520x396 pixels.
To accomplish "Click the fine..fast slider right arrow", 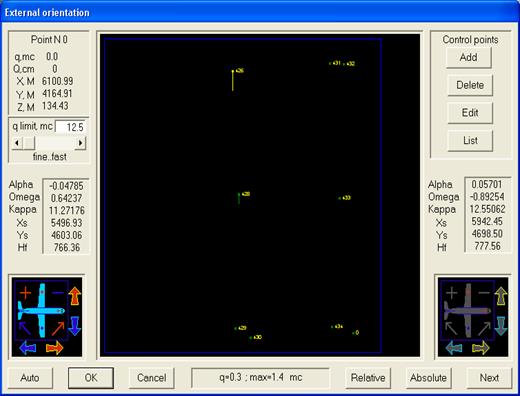I will click(x=80, y=143).
